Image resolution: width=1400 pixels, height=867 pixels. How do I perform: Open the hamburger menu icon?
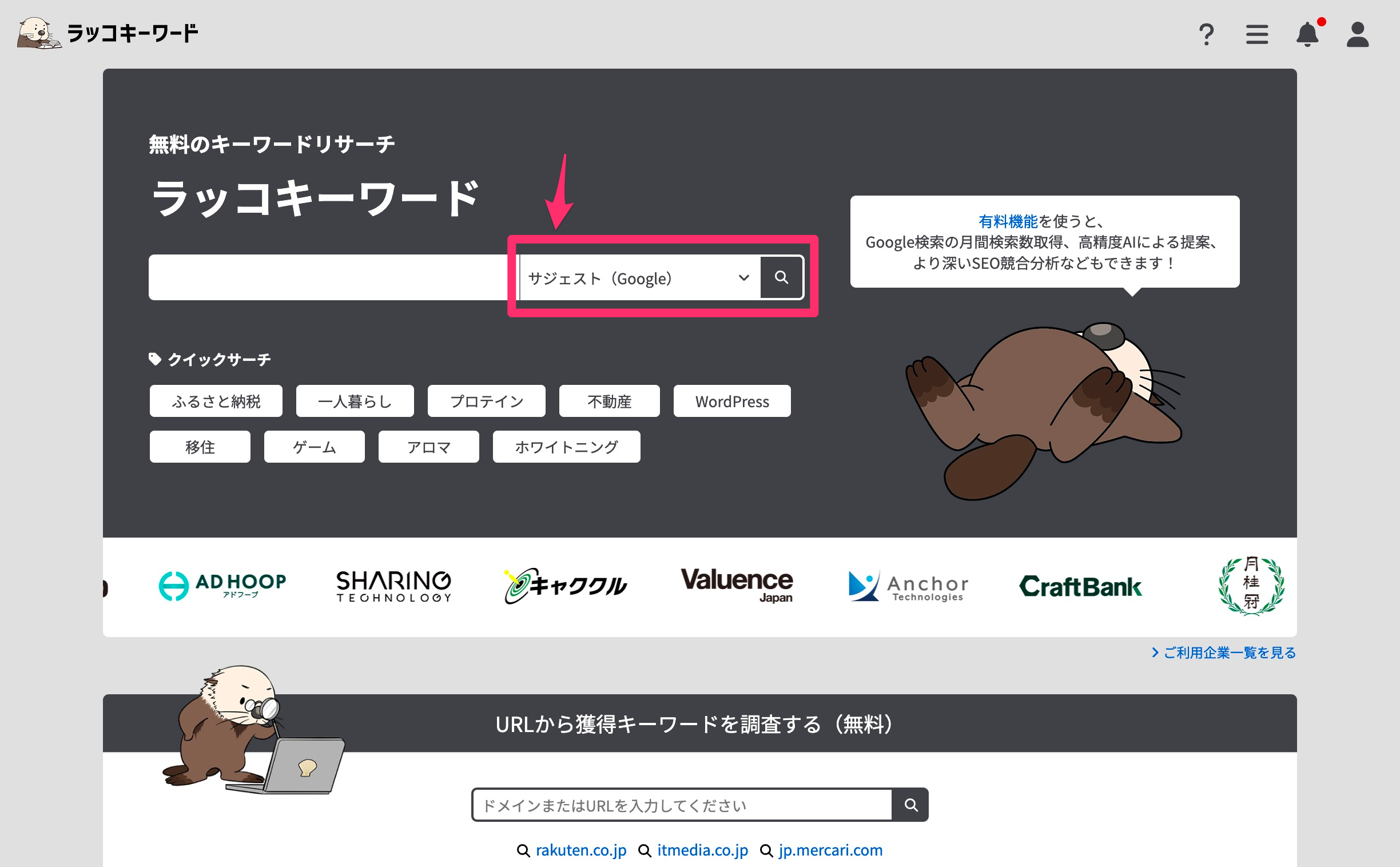point(1256,34)
